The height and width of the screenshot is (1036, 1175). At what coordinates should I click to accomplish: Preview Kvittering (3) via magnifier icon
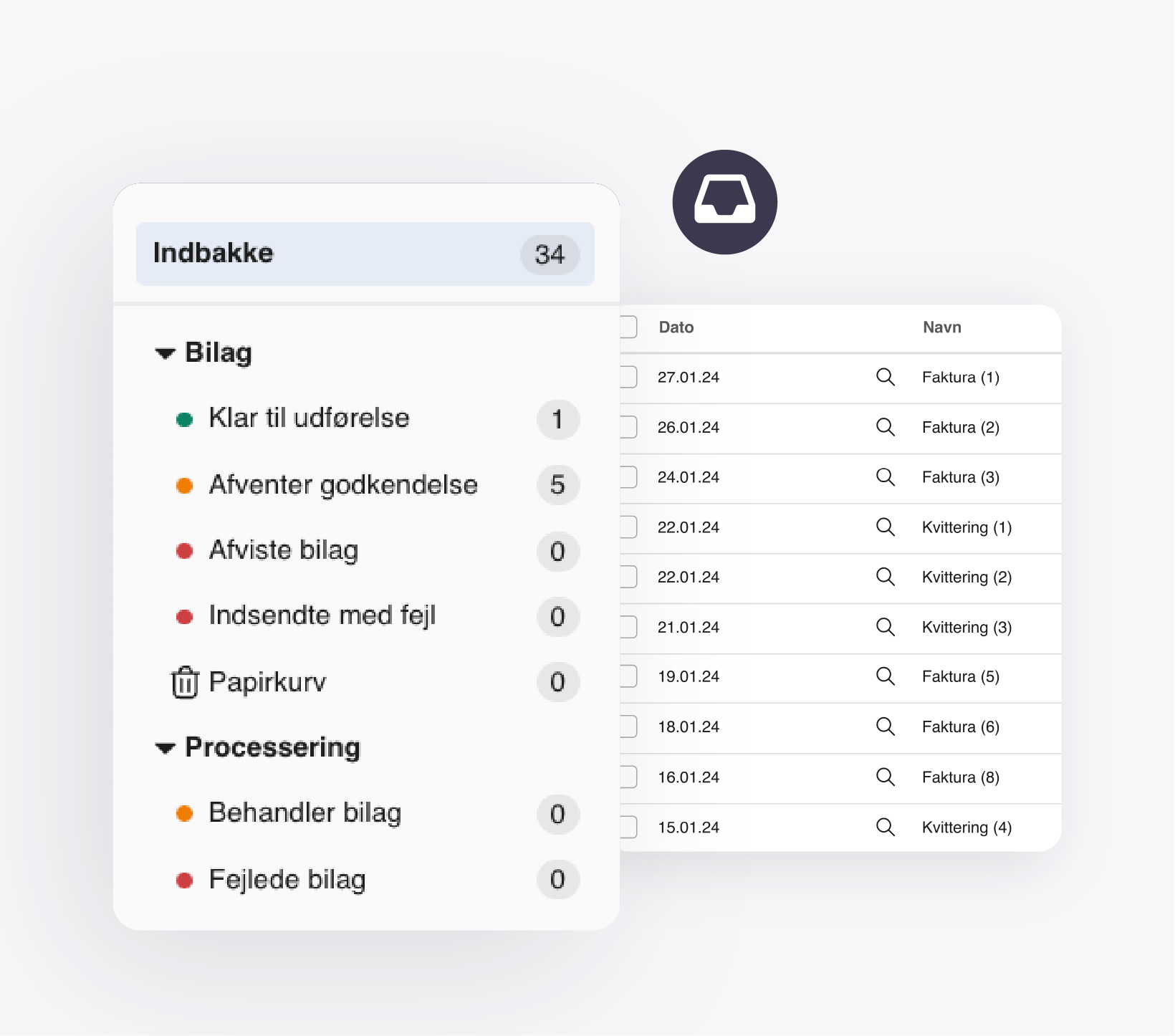pyautogui.click(x=886, y=627)
